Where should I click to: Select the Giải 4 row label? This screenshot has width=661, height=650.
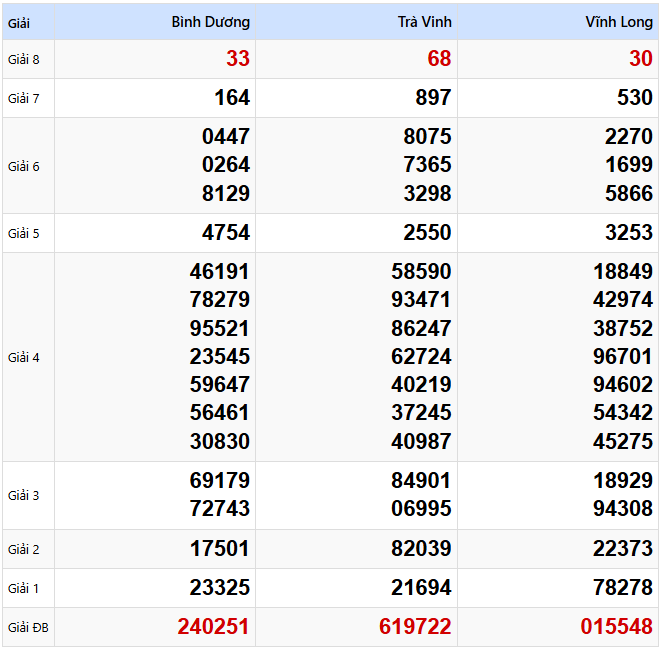tap(24, 357)
